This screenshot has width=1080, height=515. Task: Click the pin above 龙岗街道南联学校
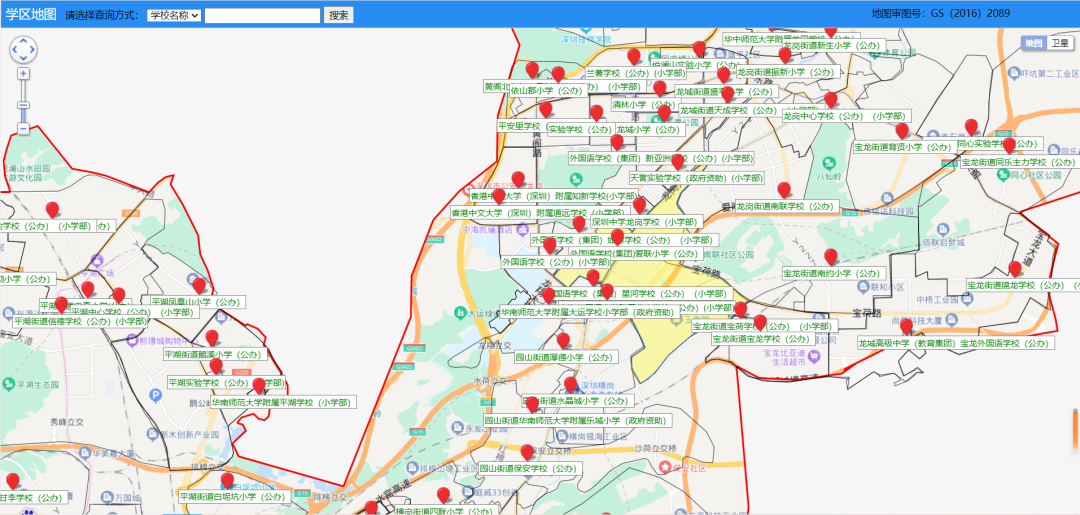(784, 190)
